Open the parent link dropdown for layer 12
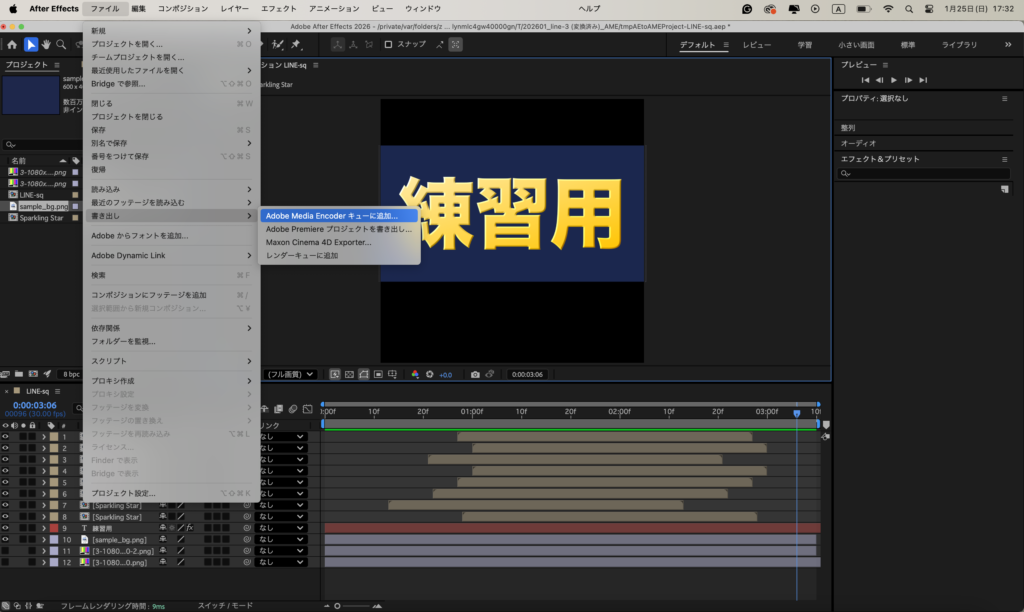 282,562
